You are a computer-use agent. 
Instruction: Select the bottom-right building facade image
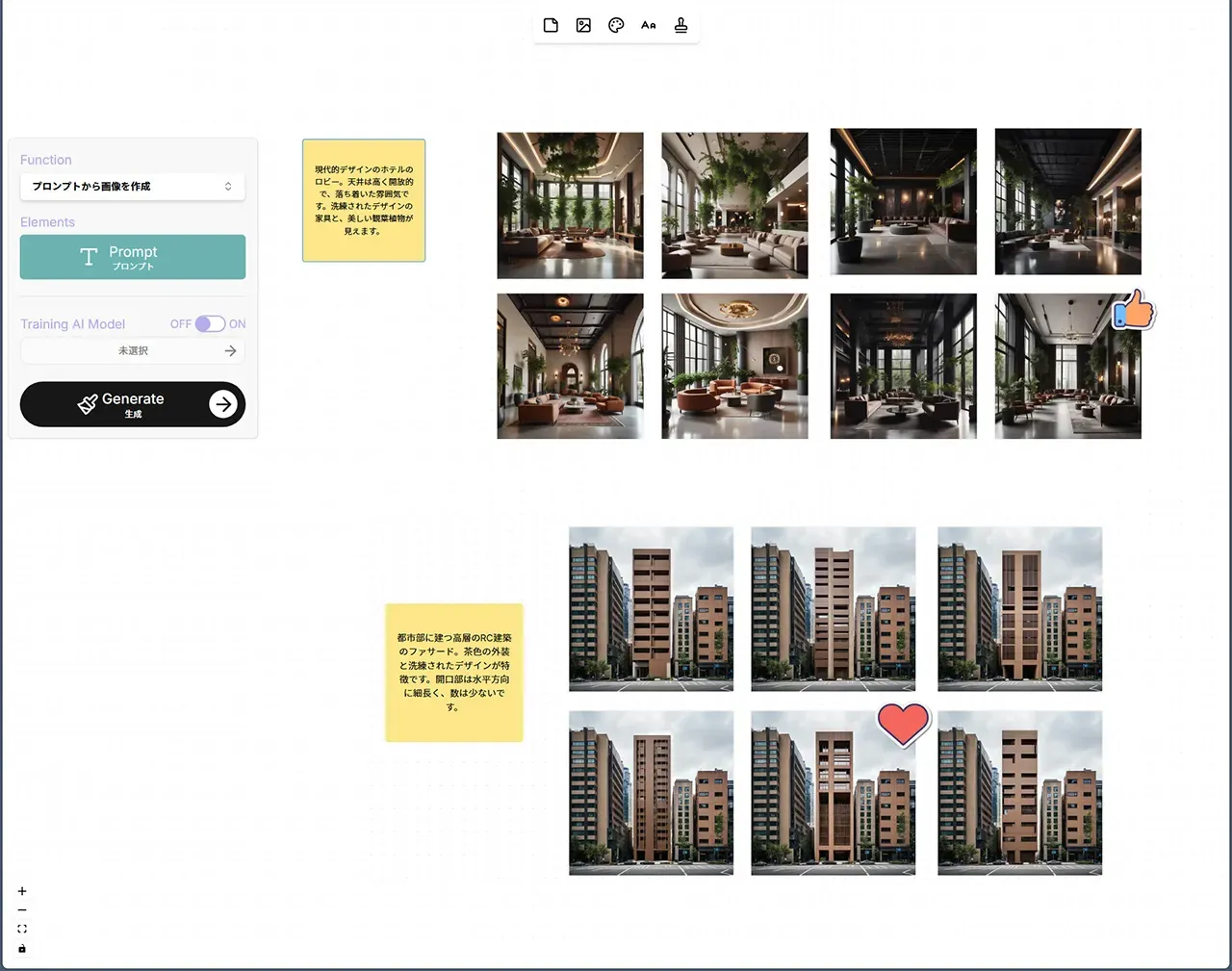[x=1019, y=793]
